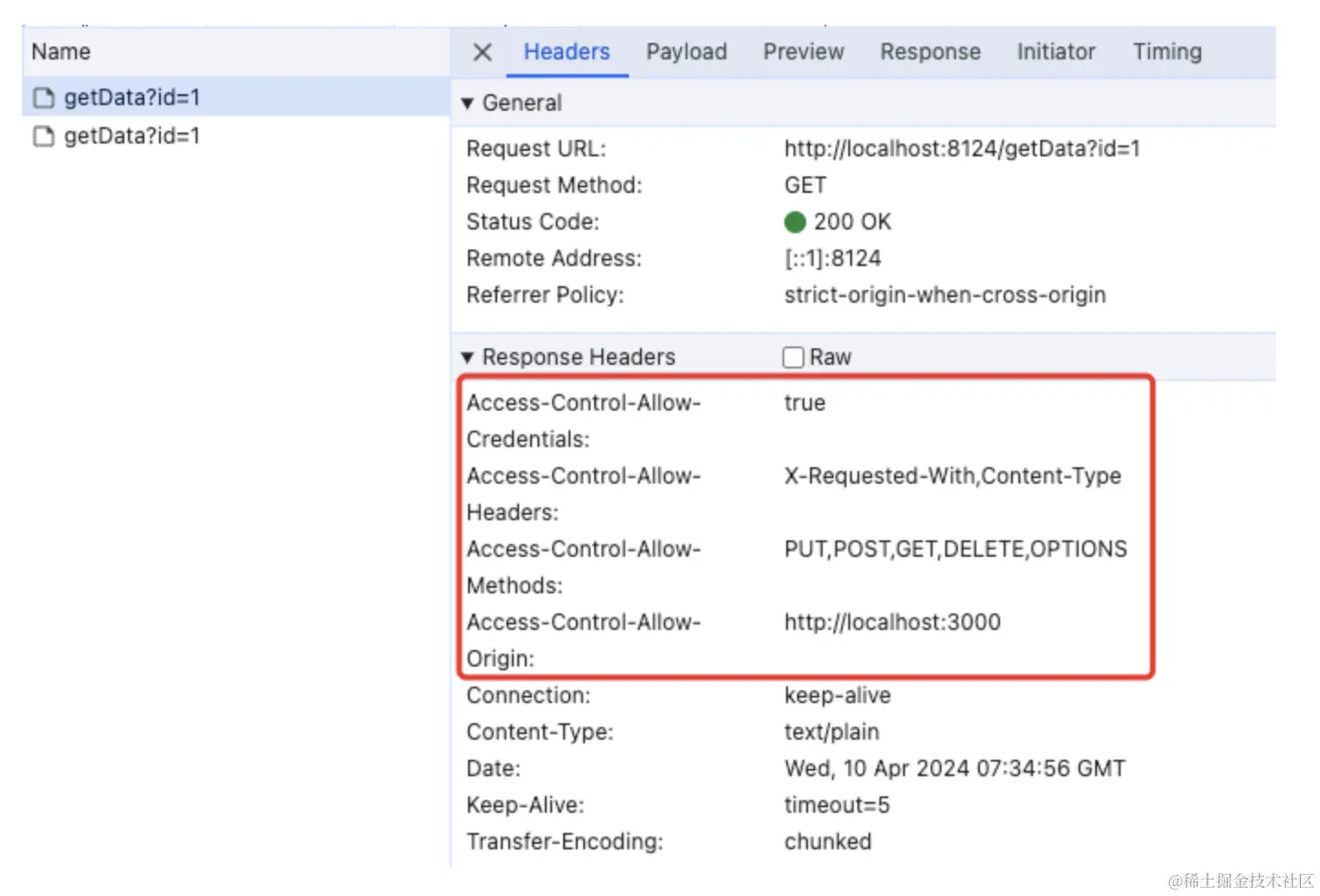
Task: Click the timeout=5 value
Action: (836, 805)
